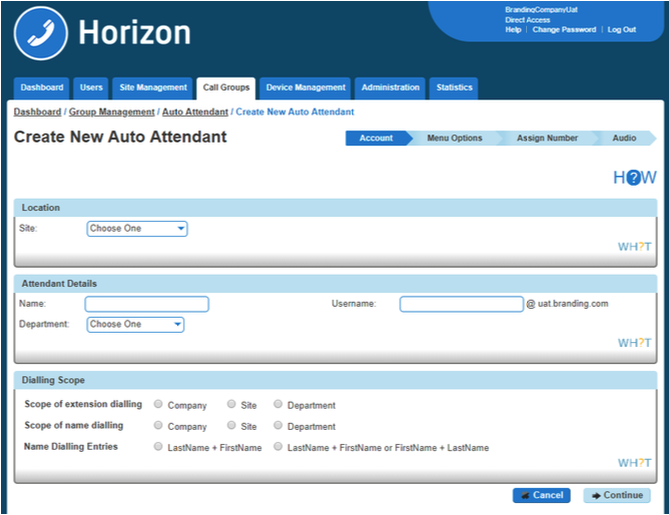Go to the Menu Options wizard step

click(x=454, y=138)
